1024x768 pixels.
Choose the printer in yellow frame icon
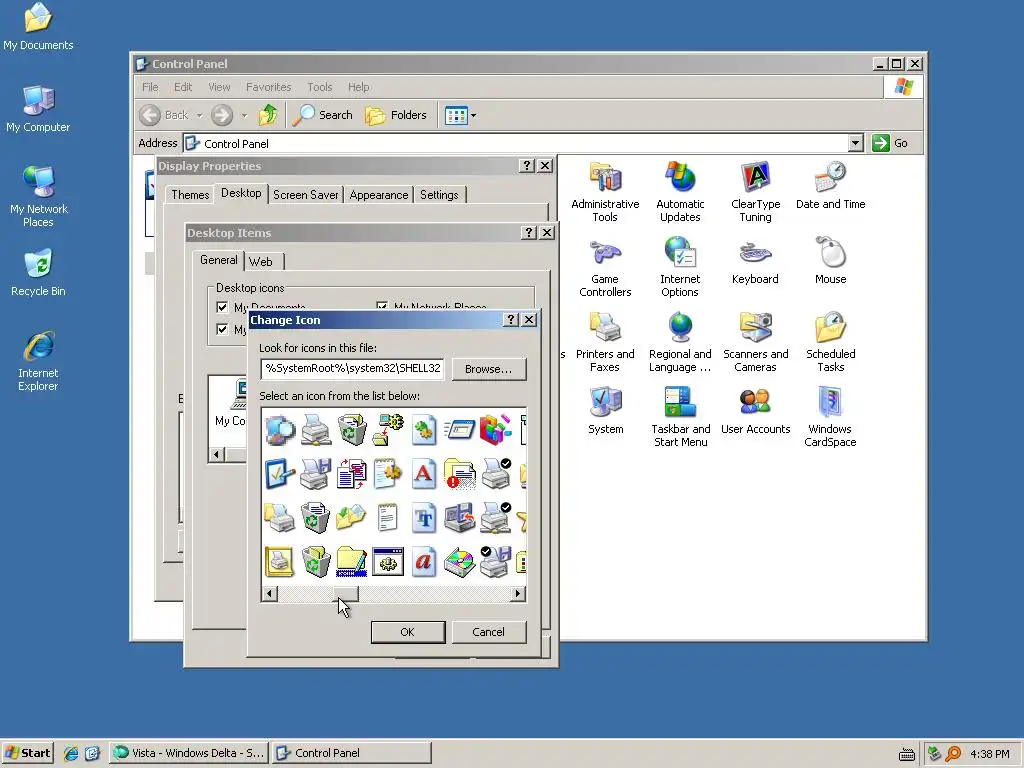pos(280,562)
